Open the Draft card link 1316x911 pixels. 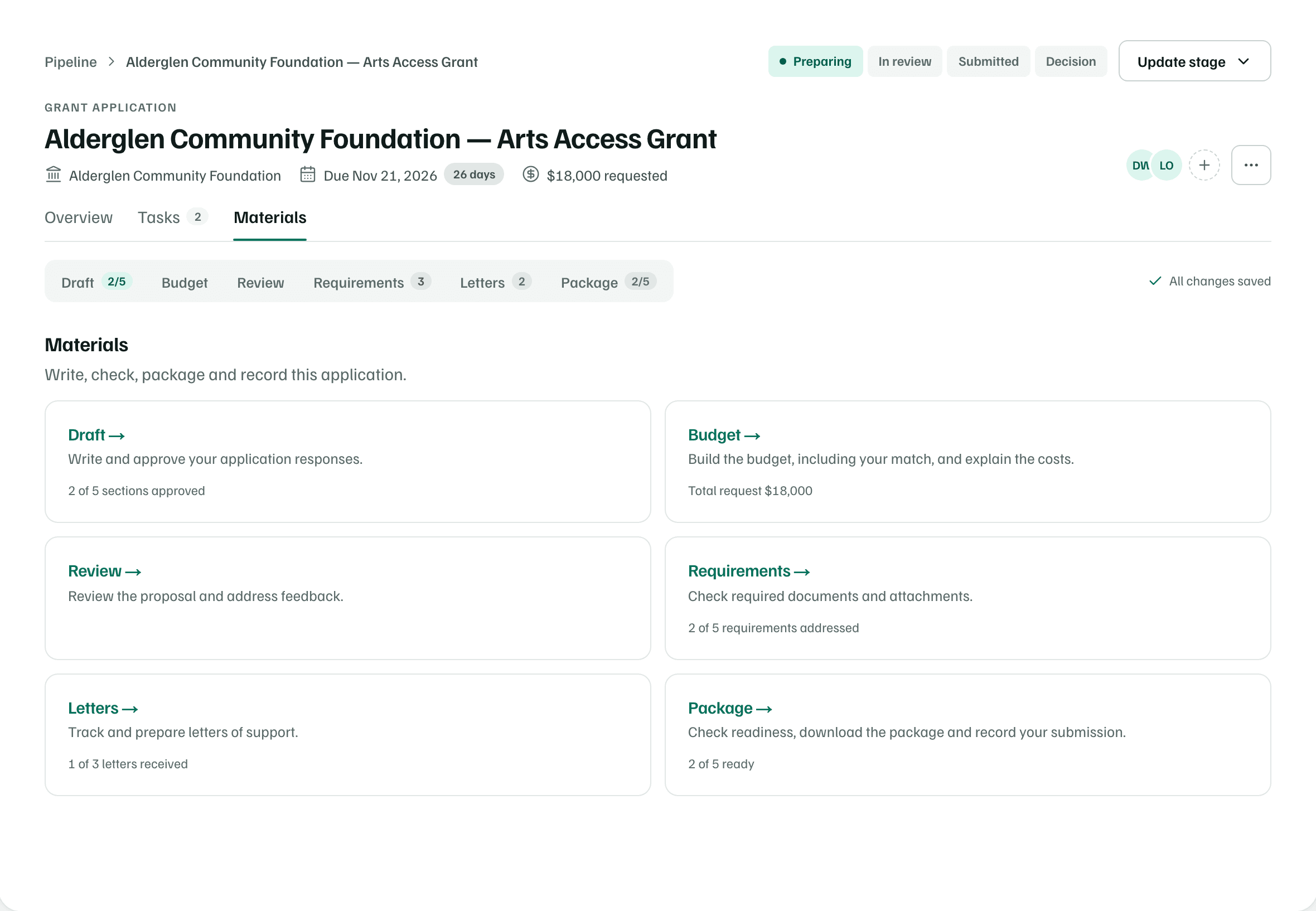coord(96,435)
